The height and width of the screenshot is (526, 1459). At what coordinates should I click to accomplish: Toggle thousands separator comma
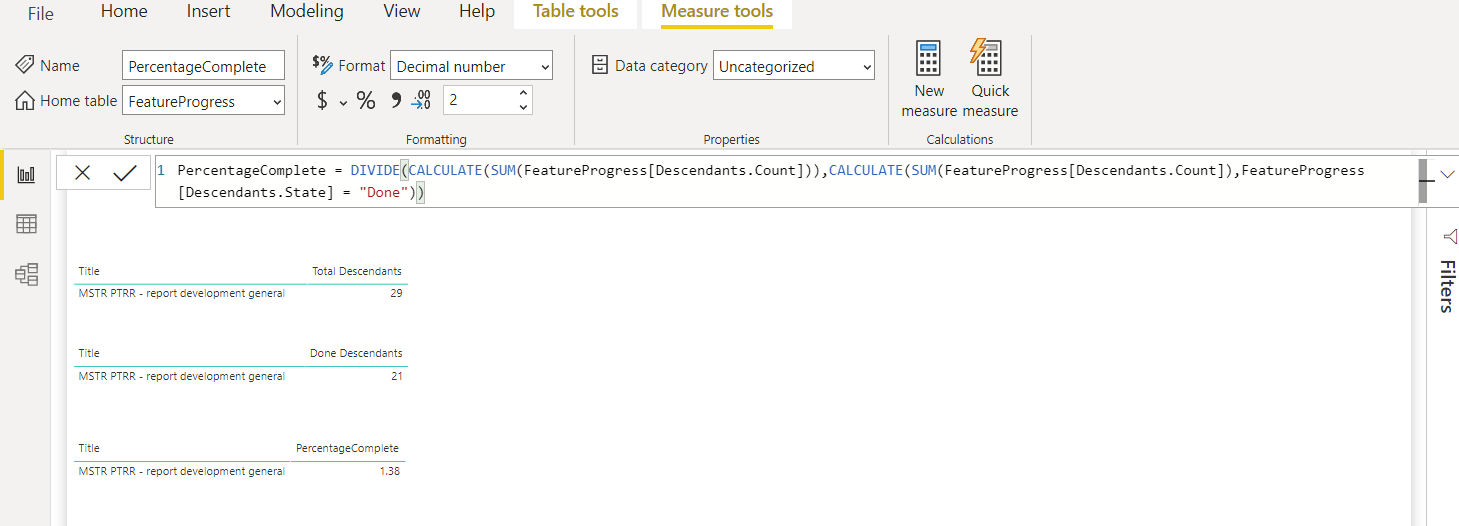tap(396, 99)
